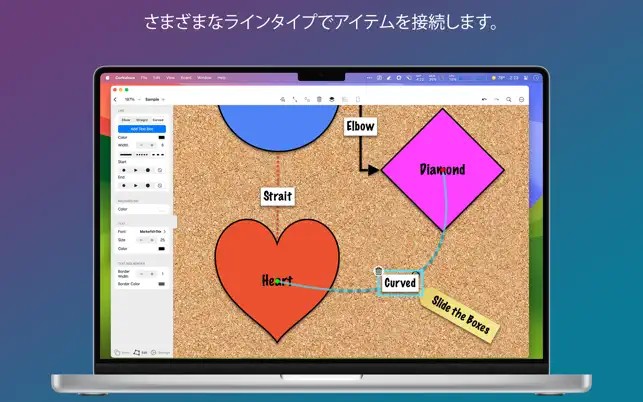
Task: Open the Sample board title dropdown
Action: [x=155, y=99]
